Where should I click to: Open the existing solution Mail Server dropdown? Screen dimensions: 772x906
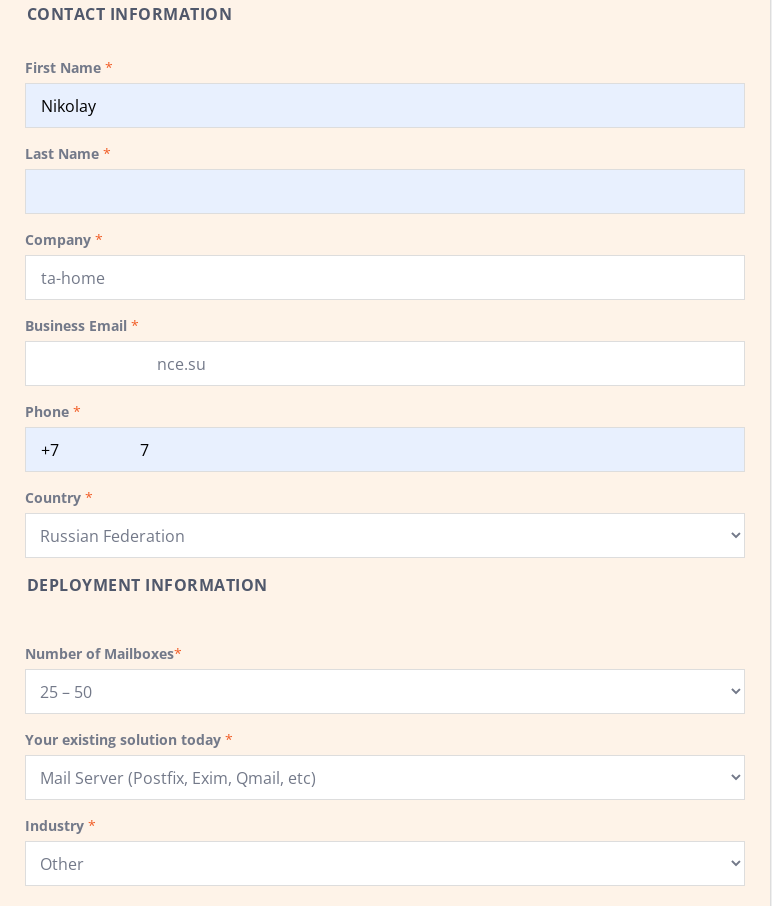coord(384,778)
